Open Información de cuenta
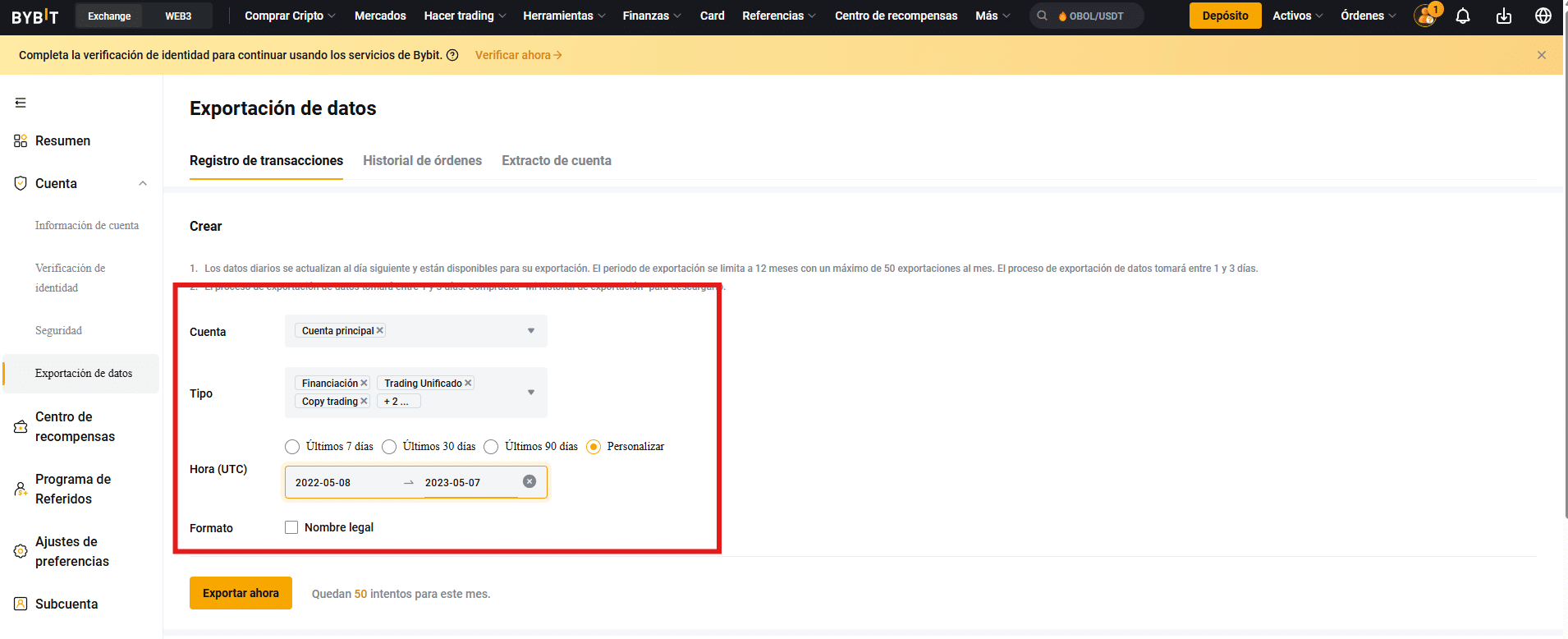The height and width of the screenshot is (639, 1568). coord(87,225)
